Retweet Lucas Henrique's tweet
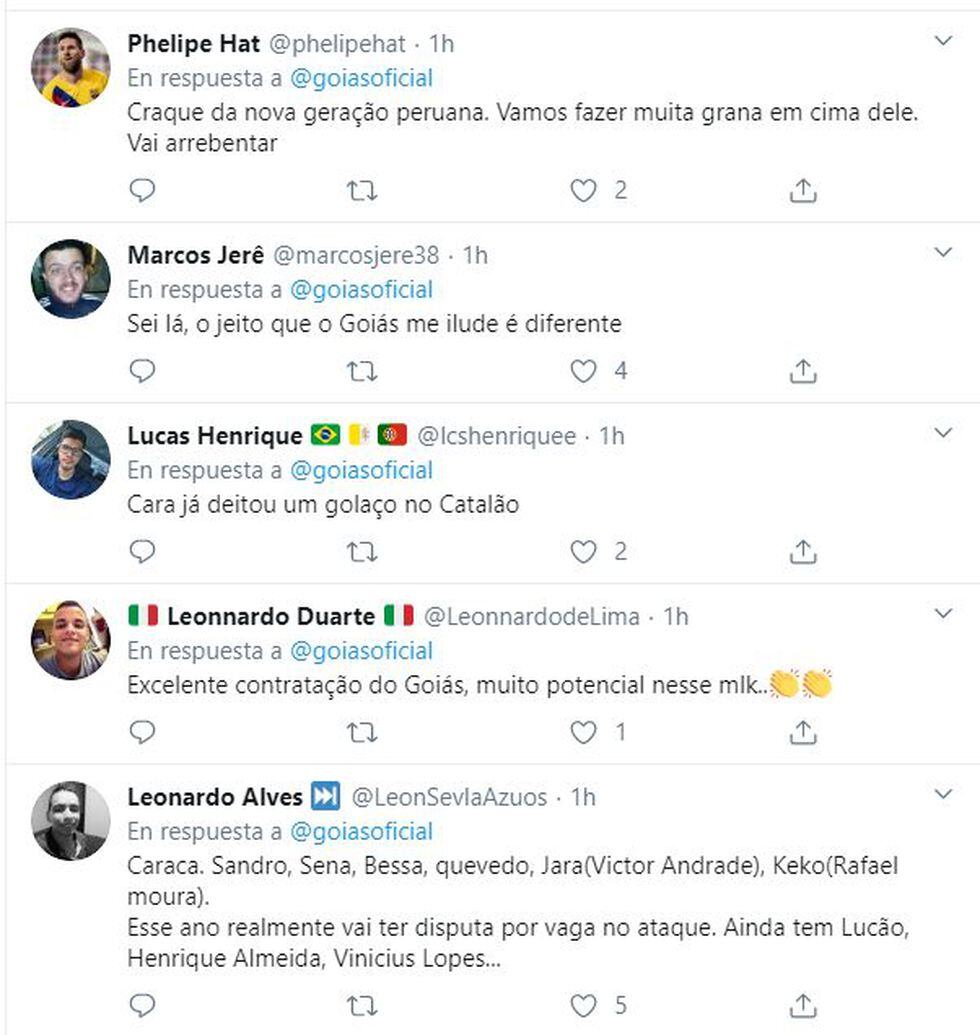Viewport: 980px width, 1035px height. (x=362, y=551)
